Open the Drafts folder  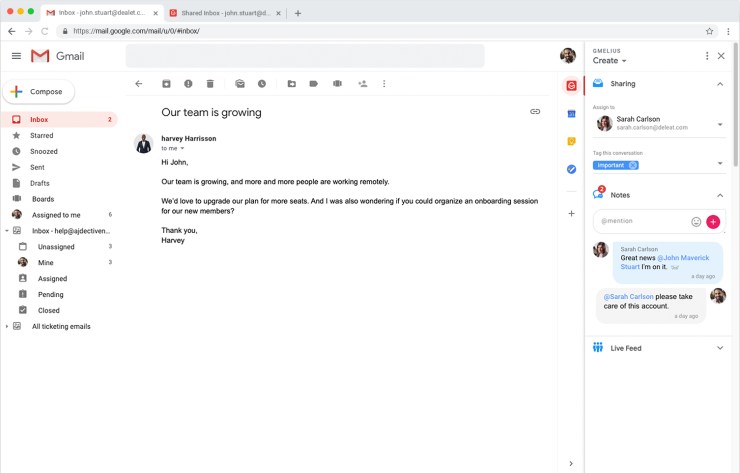59,183
